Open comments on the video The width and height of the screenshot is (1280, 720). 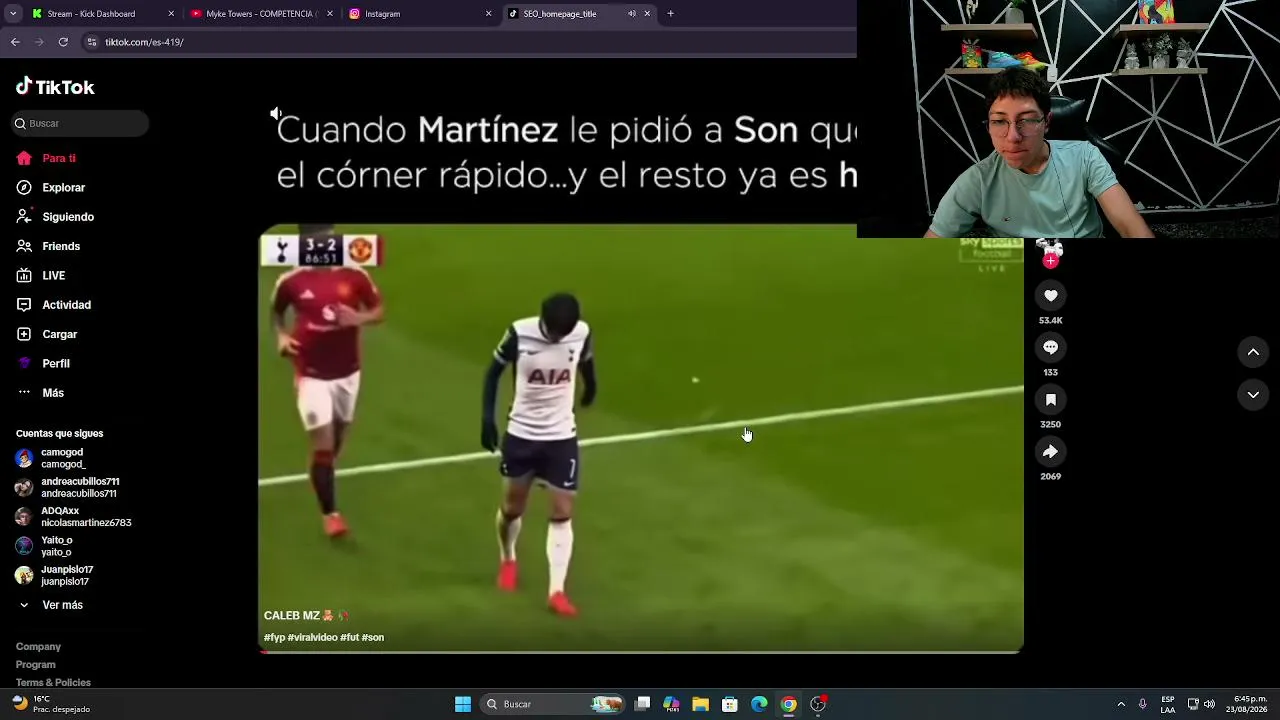coord(1050,347)
